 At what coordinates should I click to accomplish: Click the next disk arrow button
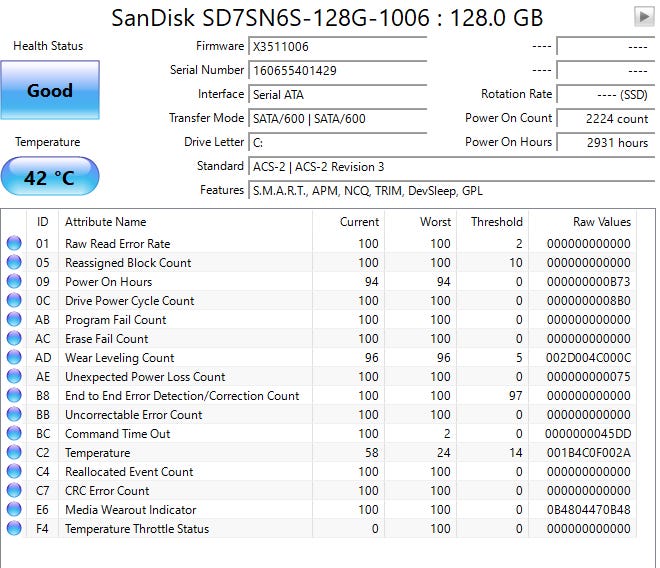[x=644, y=17]
